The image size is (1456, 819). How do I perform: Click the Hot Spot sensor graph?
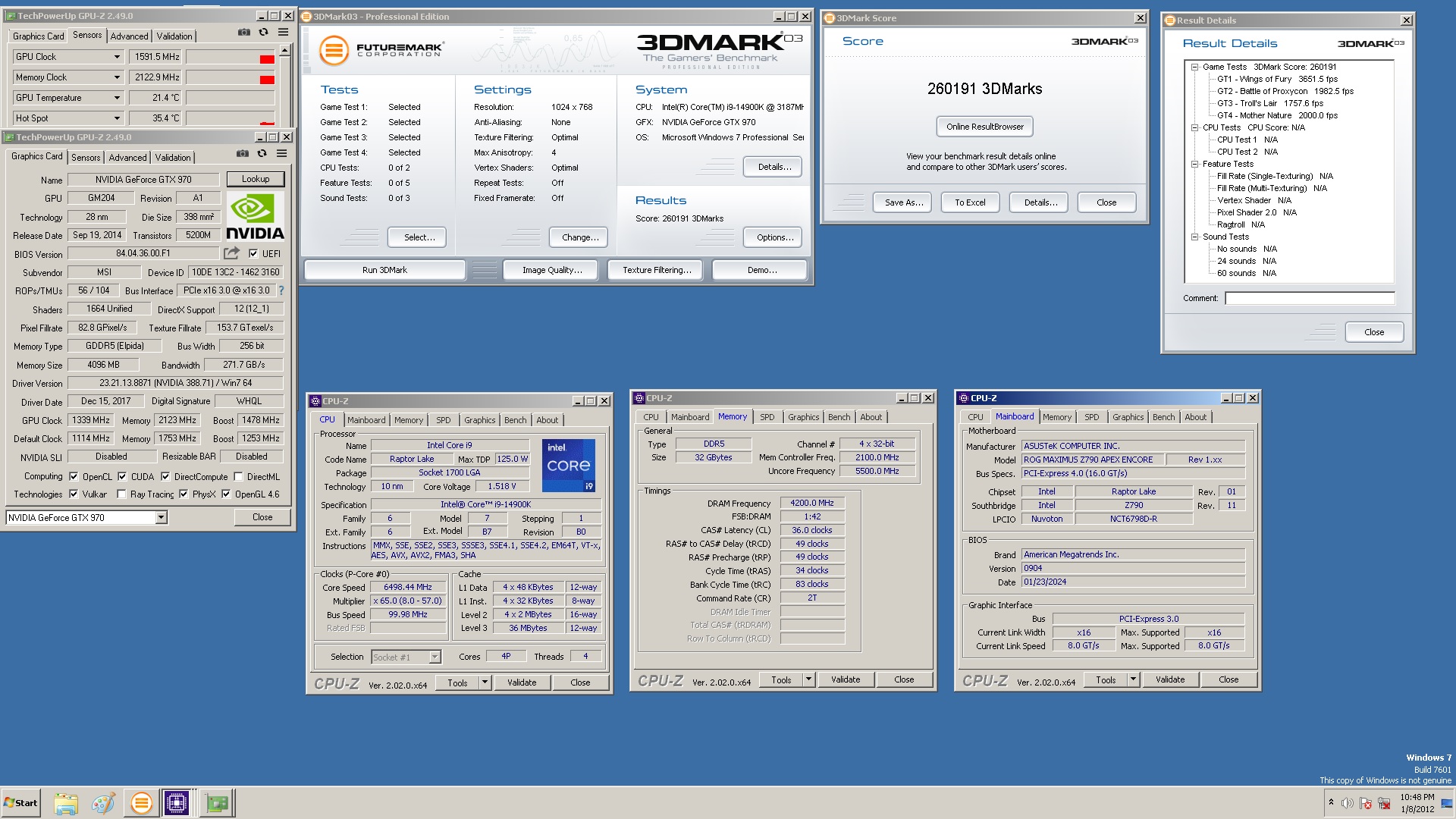tap(230, 118)
